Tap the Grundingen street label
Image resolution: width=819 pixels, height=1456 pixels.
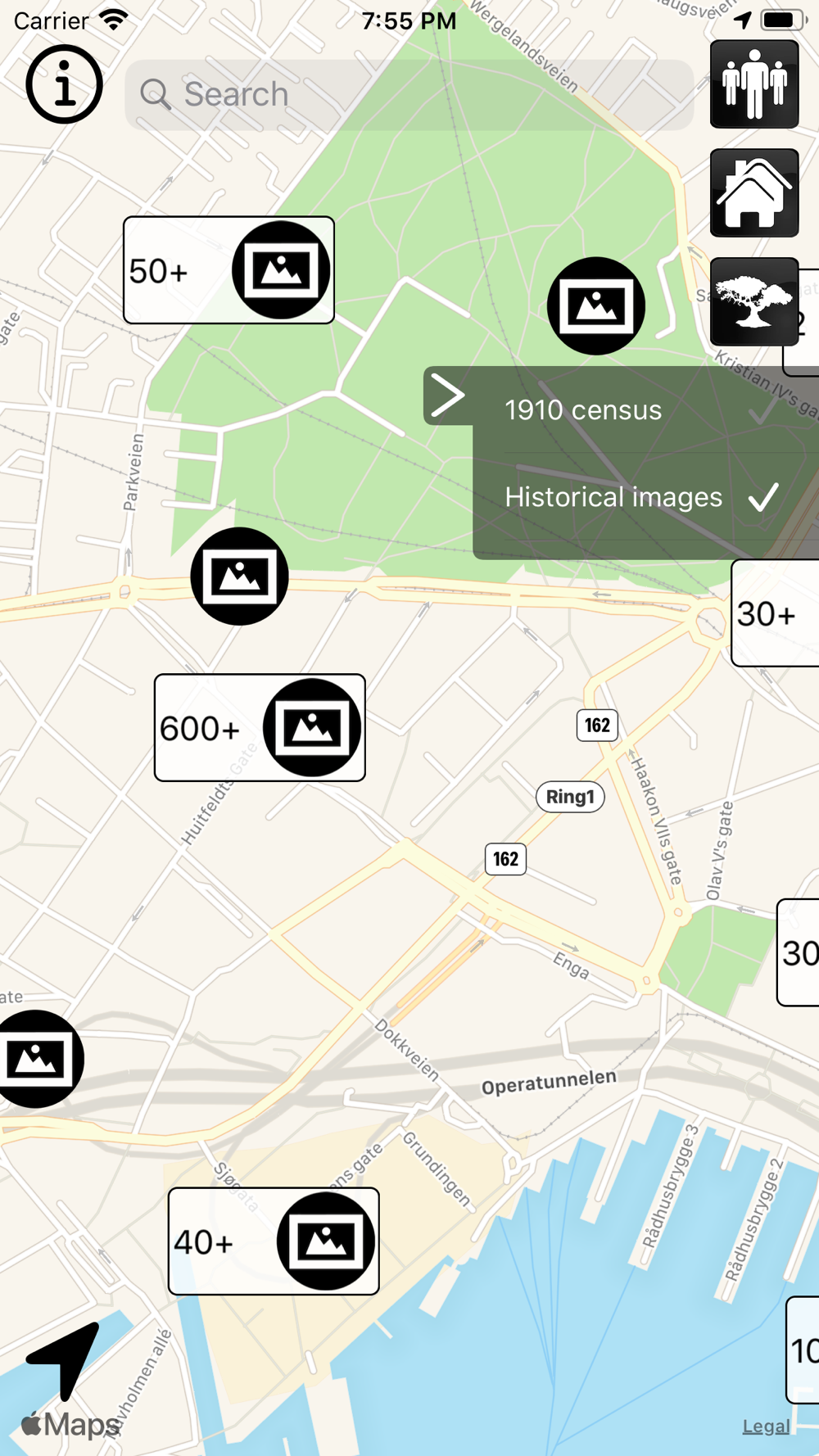[x=437, y=1169]
